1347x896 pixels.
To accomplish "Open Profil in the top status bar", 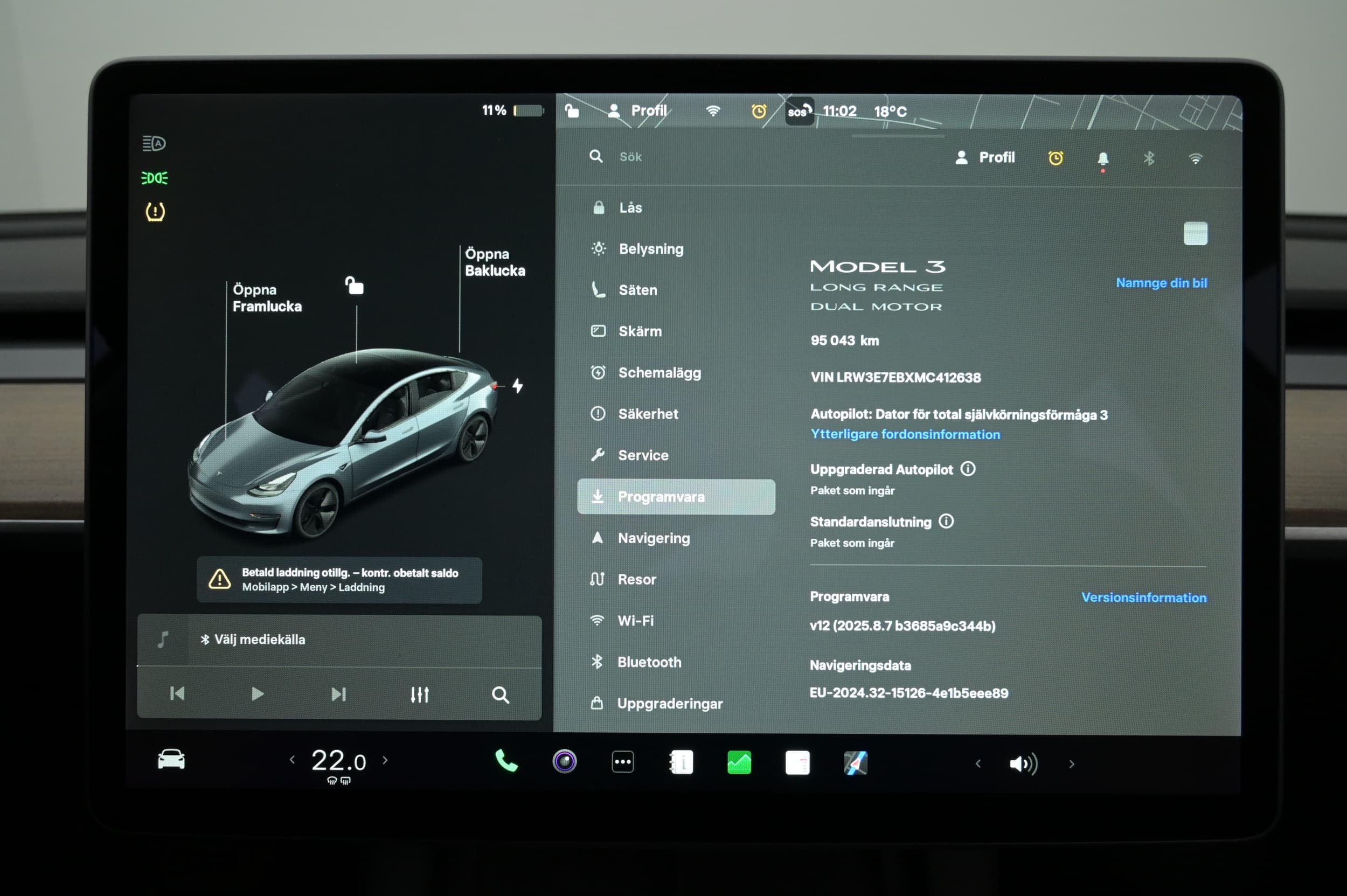I will [x=637, y=110].
